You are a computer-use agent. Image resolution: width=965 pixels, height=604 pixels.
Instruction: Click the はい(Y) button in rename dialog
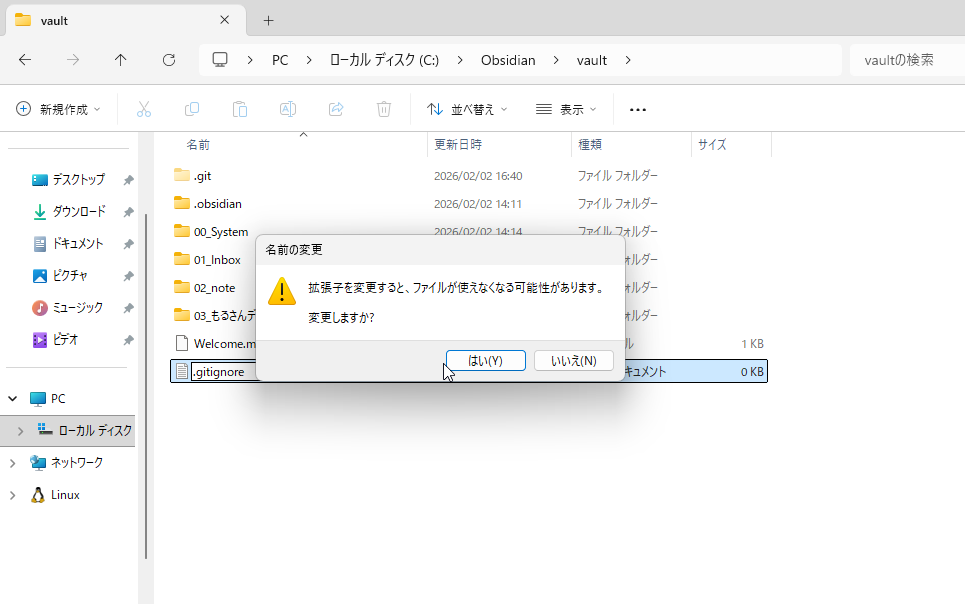click(485, 360)
